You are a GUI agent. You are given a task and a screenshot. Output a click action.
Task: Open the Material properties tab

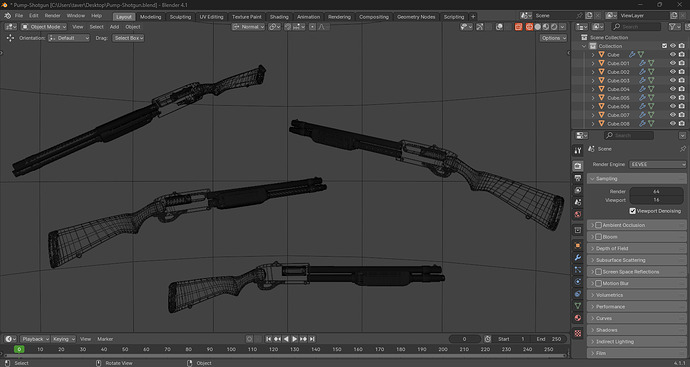[x=578, y=318]
